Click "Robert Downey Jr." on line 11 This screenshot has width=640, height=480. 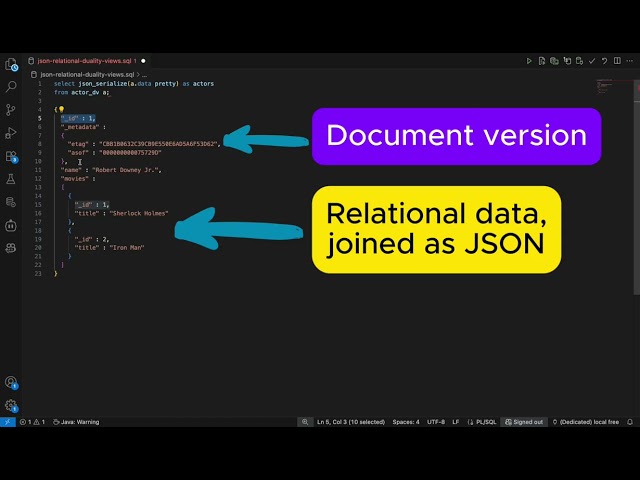(x=125, y=170)
